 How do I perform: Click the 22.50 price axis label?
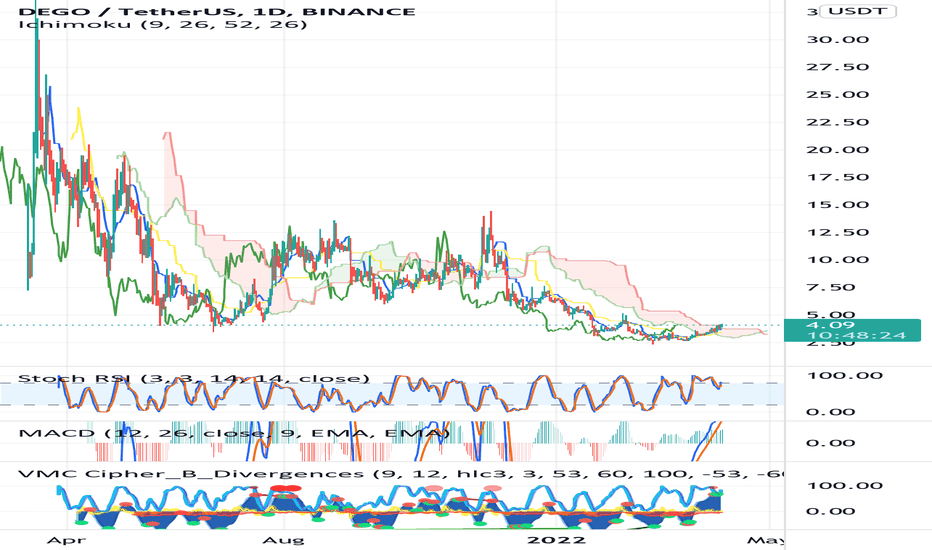pos(837,122)
